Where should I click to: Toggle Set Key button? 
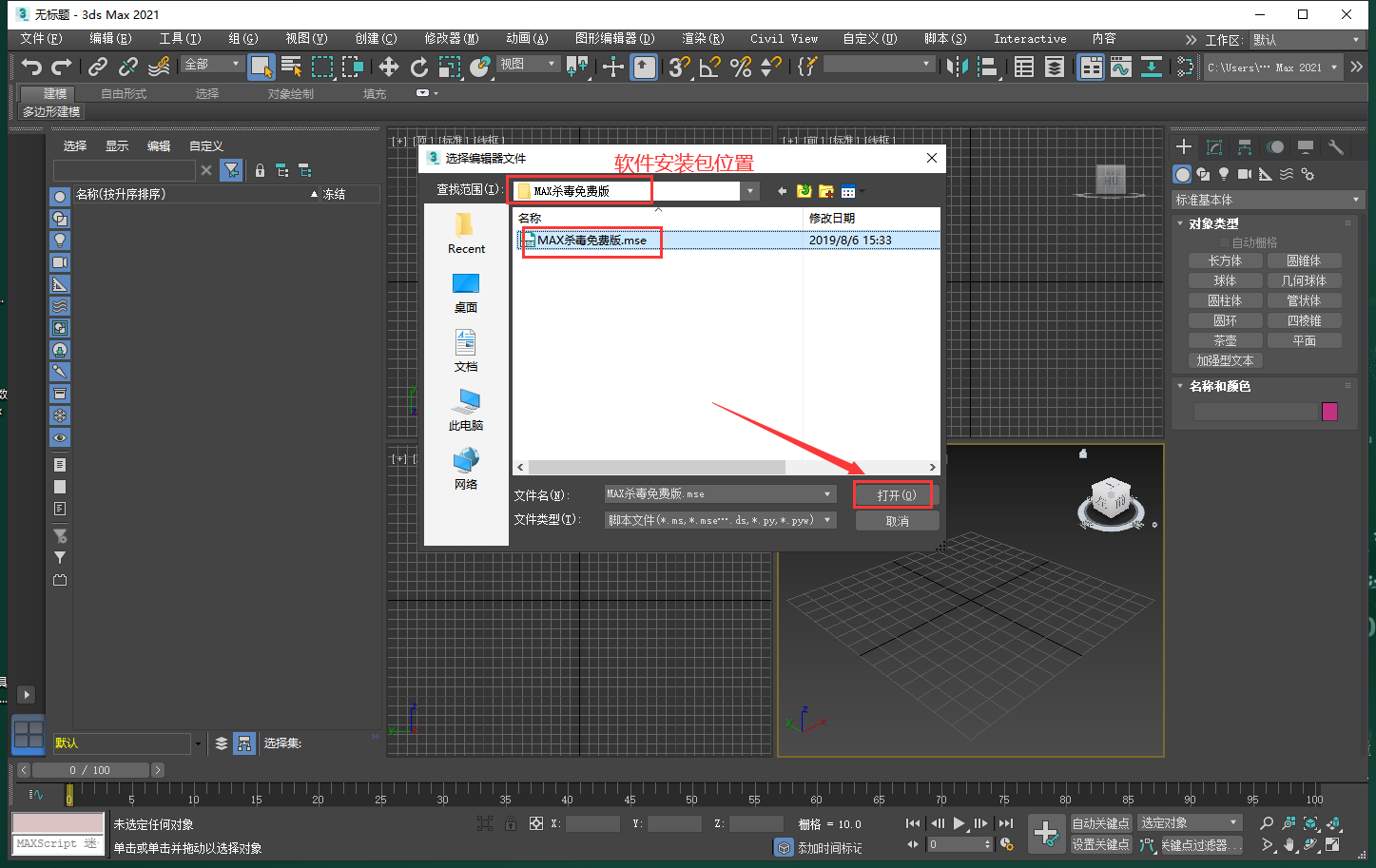[1101, 844]
